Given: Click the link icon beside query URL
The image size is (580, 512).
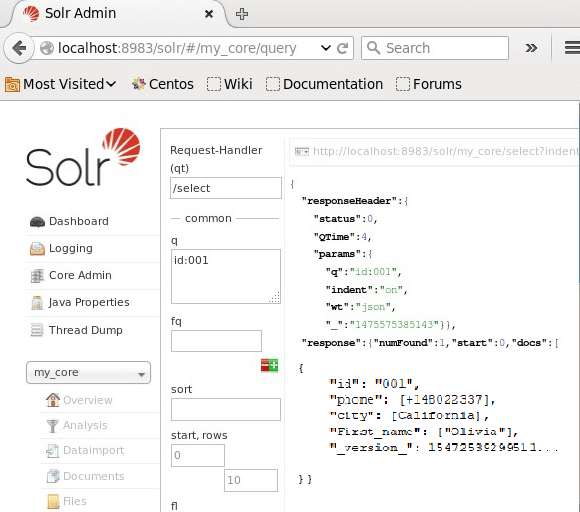Looking at the screenshot, I should click(302, 152).
